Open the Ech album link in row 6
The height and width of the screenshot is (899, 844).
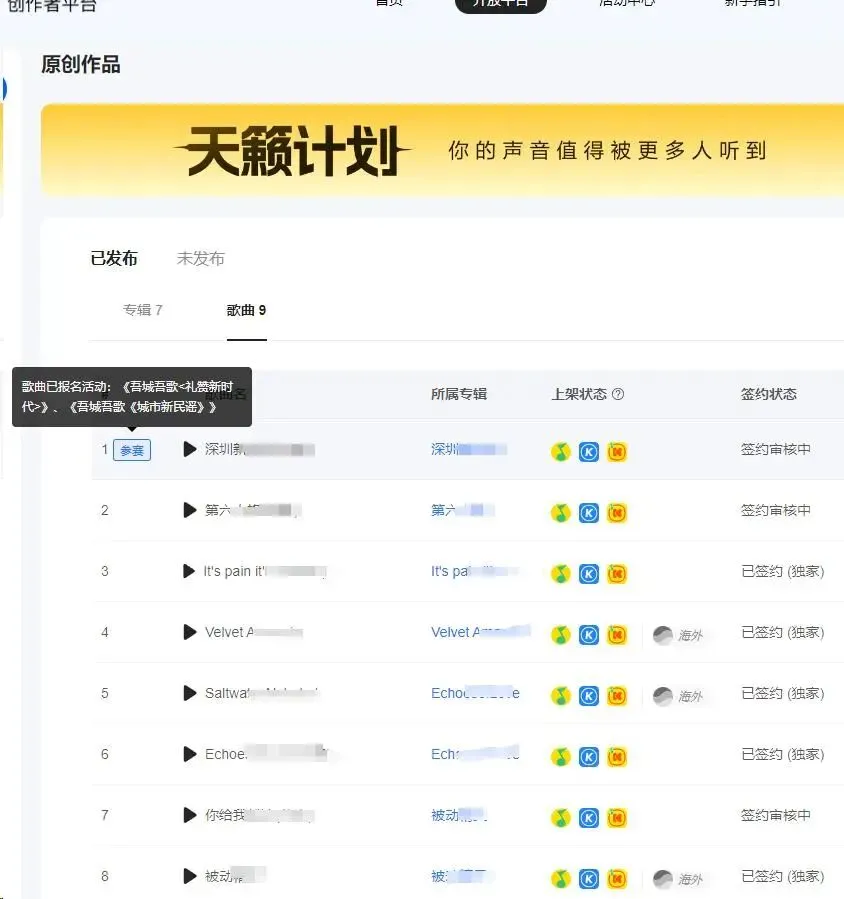tap(475, 754)
